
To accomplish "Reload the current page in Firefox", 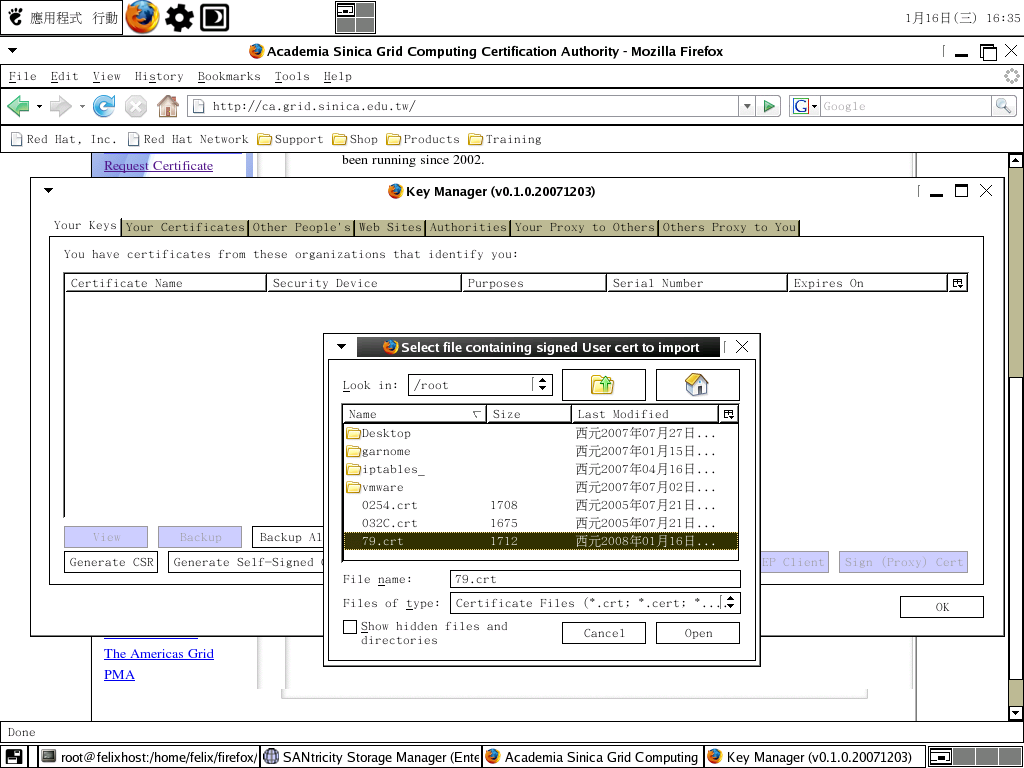I will click(104, 106).
